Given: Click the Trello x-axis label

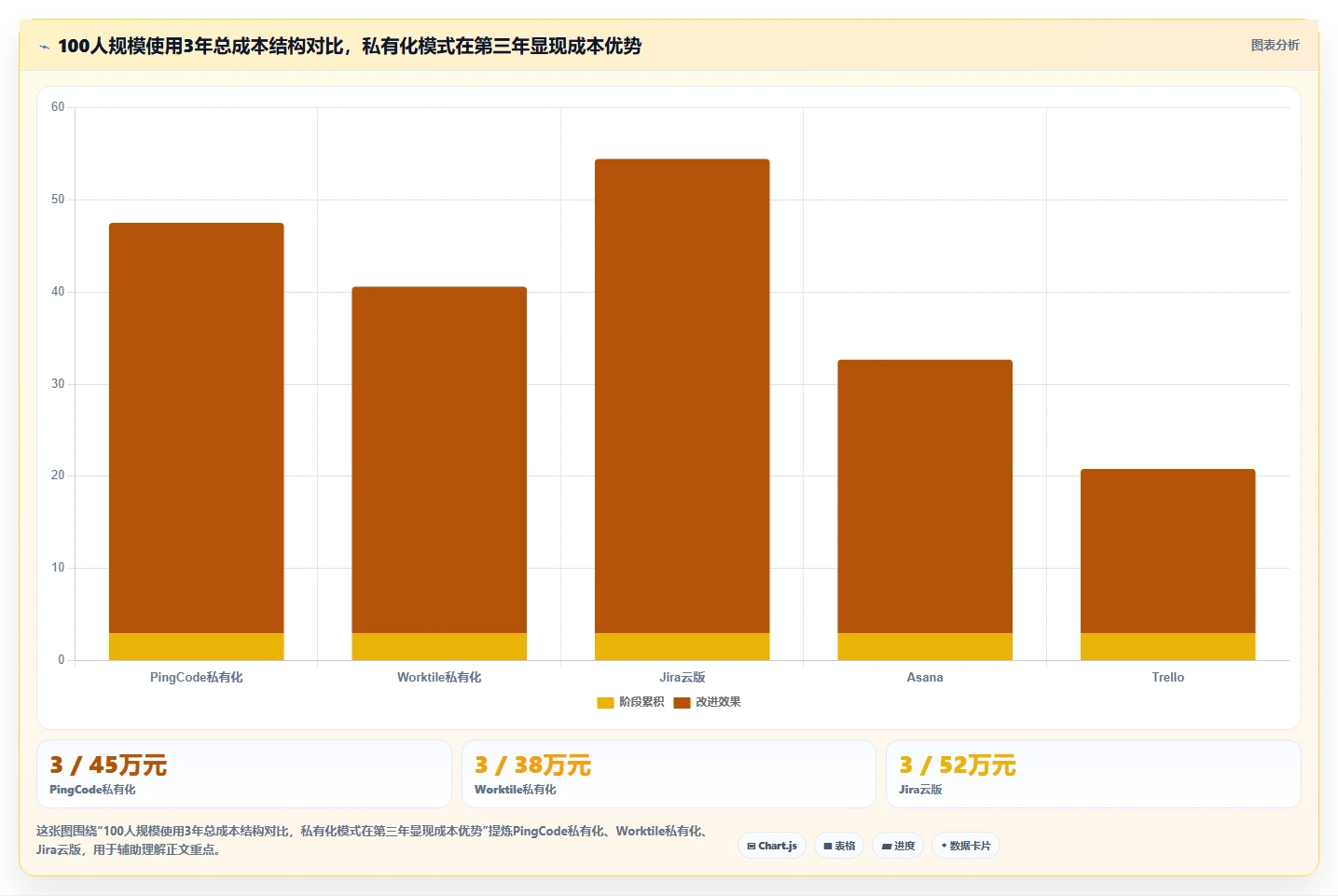Looking at the screenshot, I should [1168, 678].
